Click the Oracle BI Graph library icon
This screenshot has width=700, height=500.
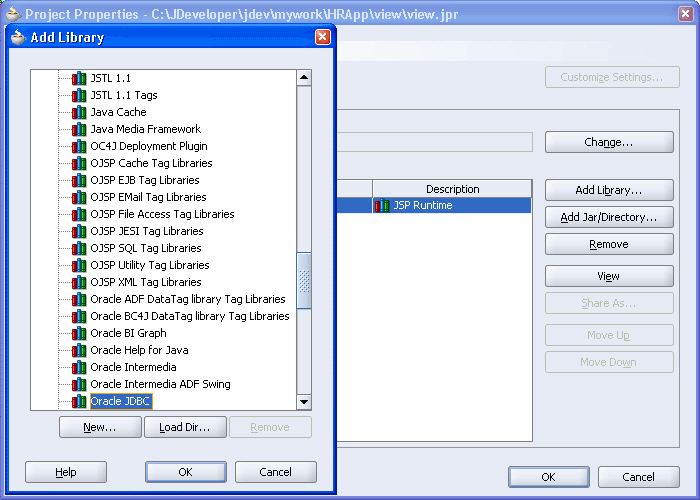pos(79,333)
